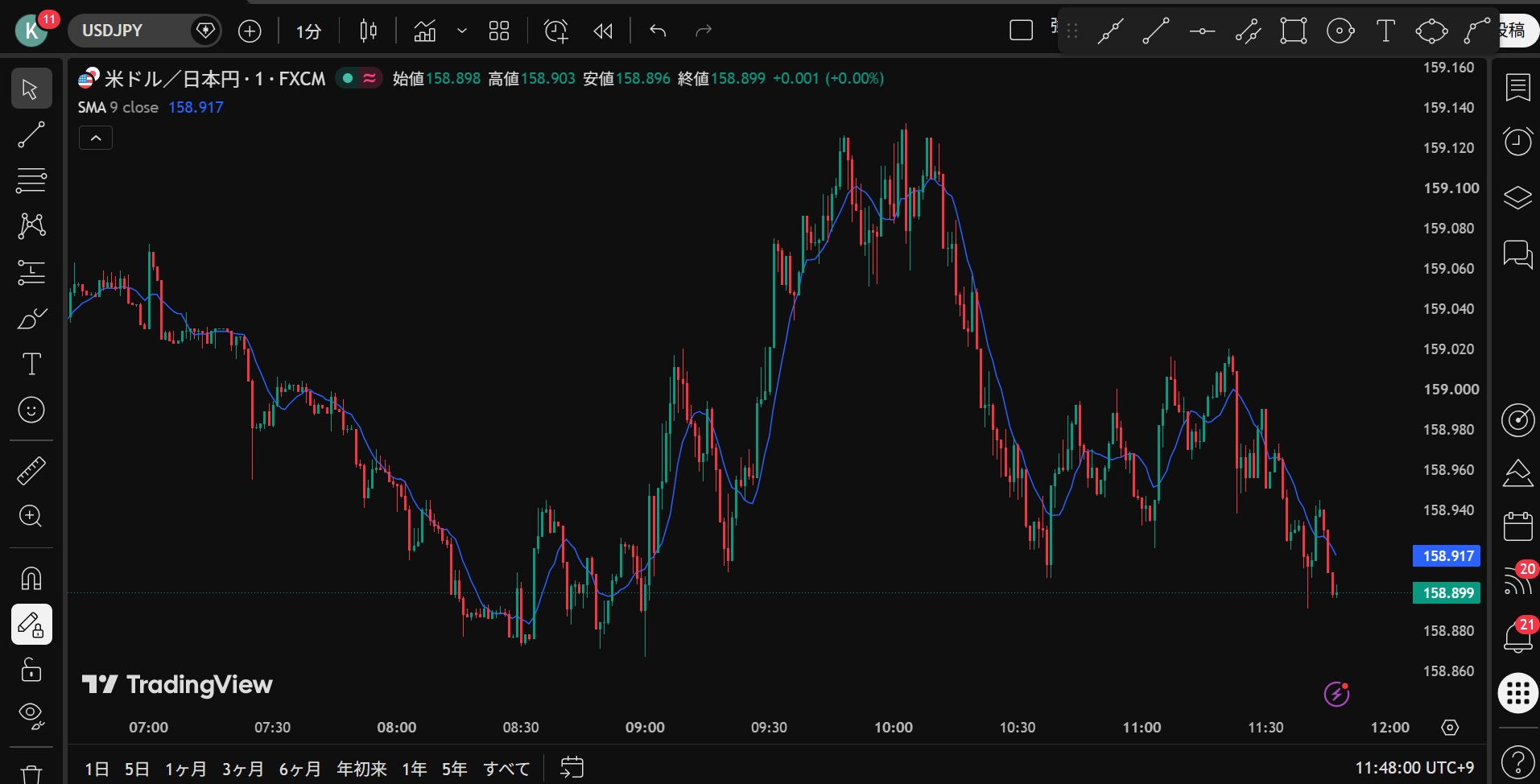This screenshot has height=784, width=1540.
Task: Open the candlestick chart type menu
Action: pyautogui.click(x=369, y=31)
